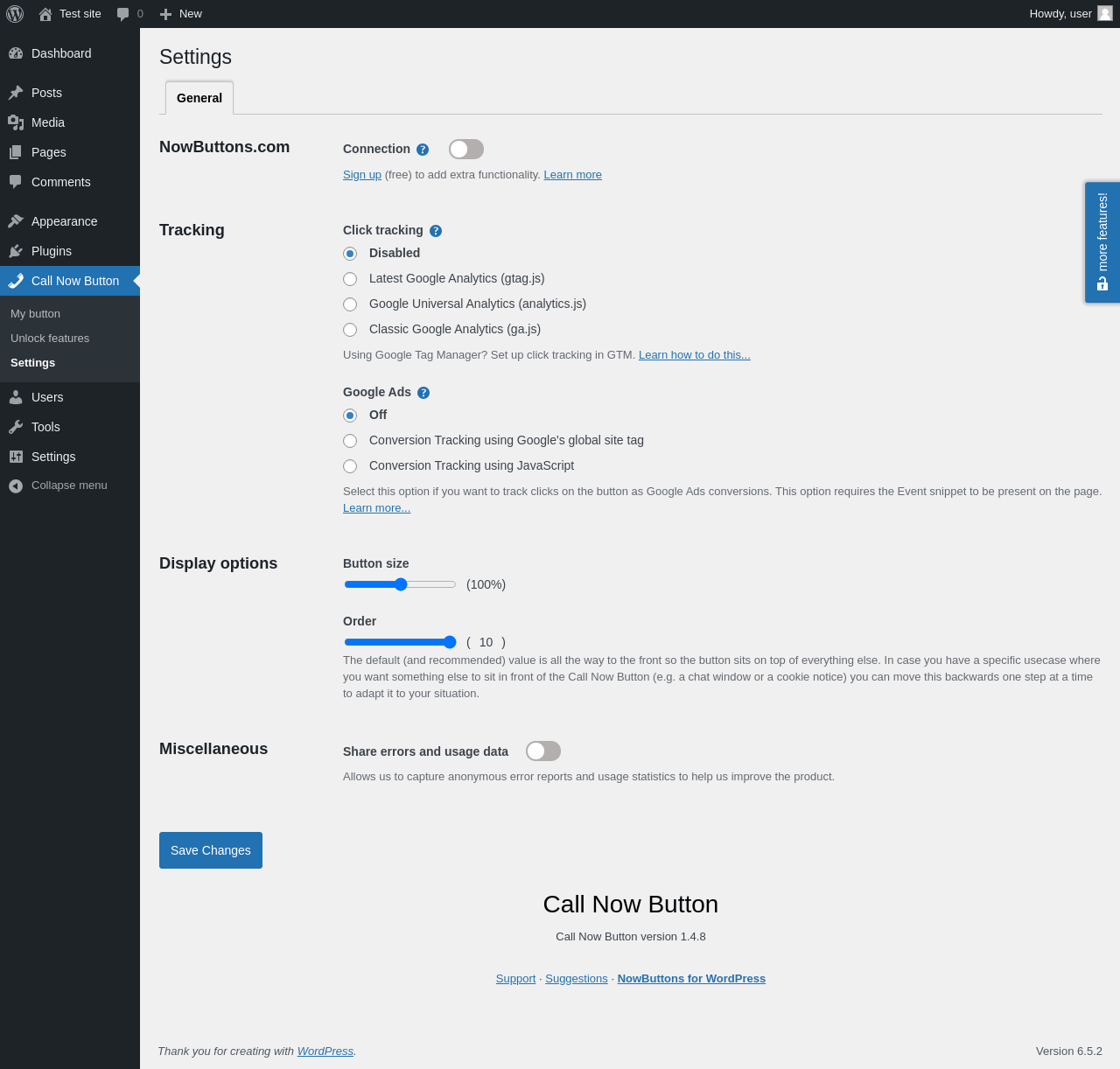Image resolution: width=1120 pixels, height=1069 pixels.
Task: Select Latest Google Analytics (gtag.js)
Action: [x=350, y=279]
